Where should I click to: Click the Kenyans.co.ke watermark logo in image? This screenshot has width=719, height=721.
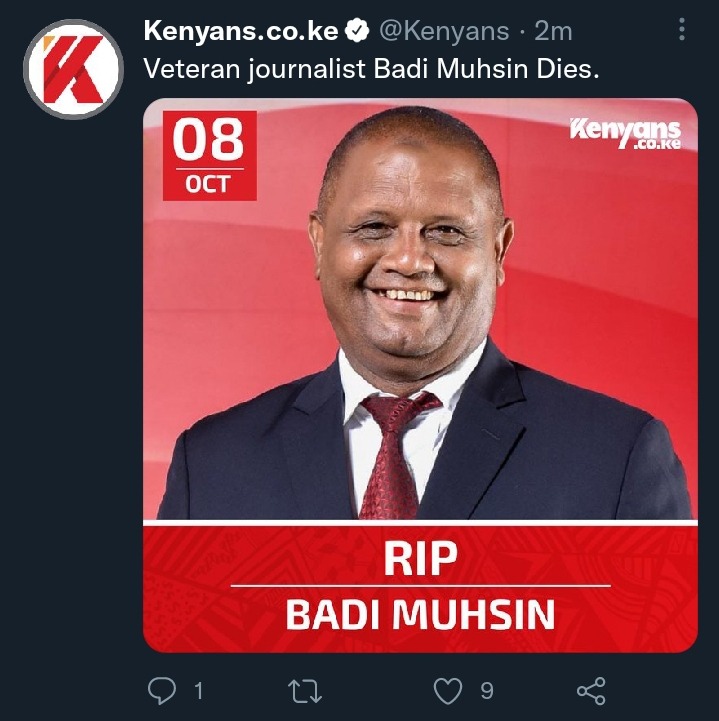point(625,134)
